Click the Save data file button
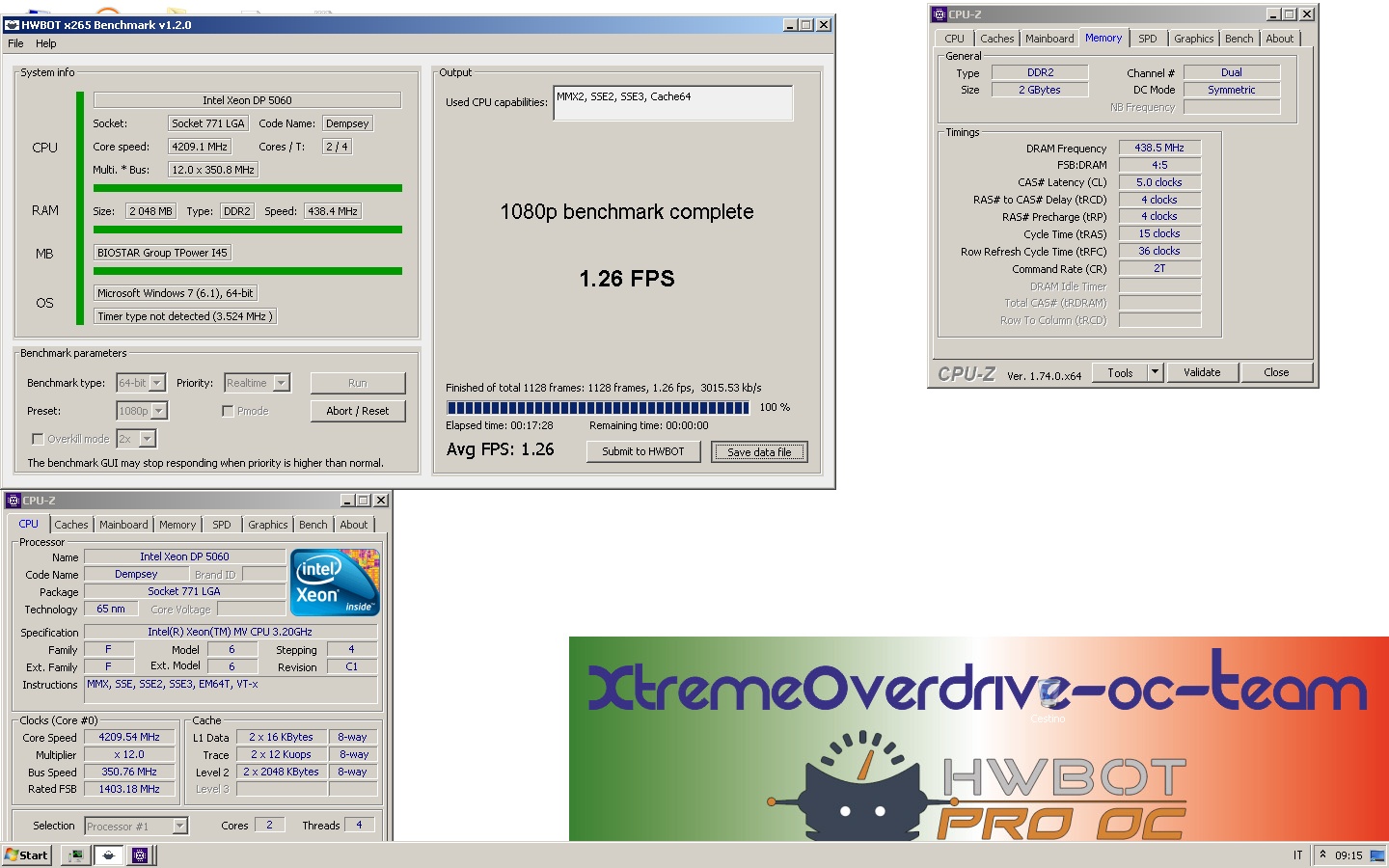Viewport: 1389px width, 868px height. click(x=759, y=451)
